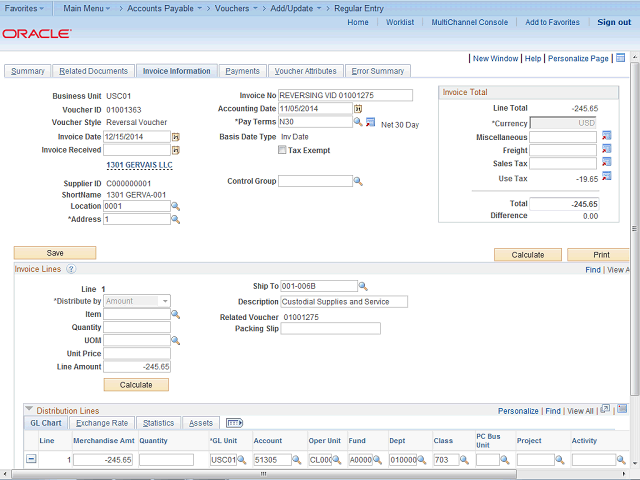Switch to the Payments tab
The width and height of the screenshot is (640, 480).
242,71
